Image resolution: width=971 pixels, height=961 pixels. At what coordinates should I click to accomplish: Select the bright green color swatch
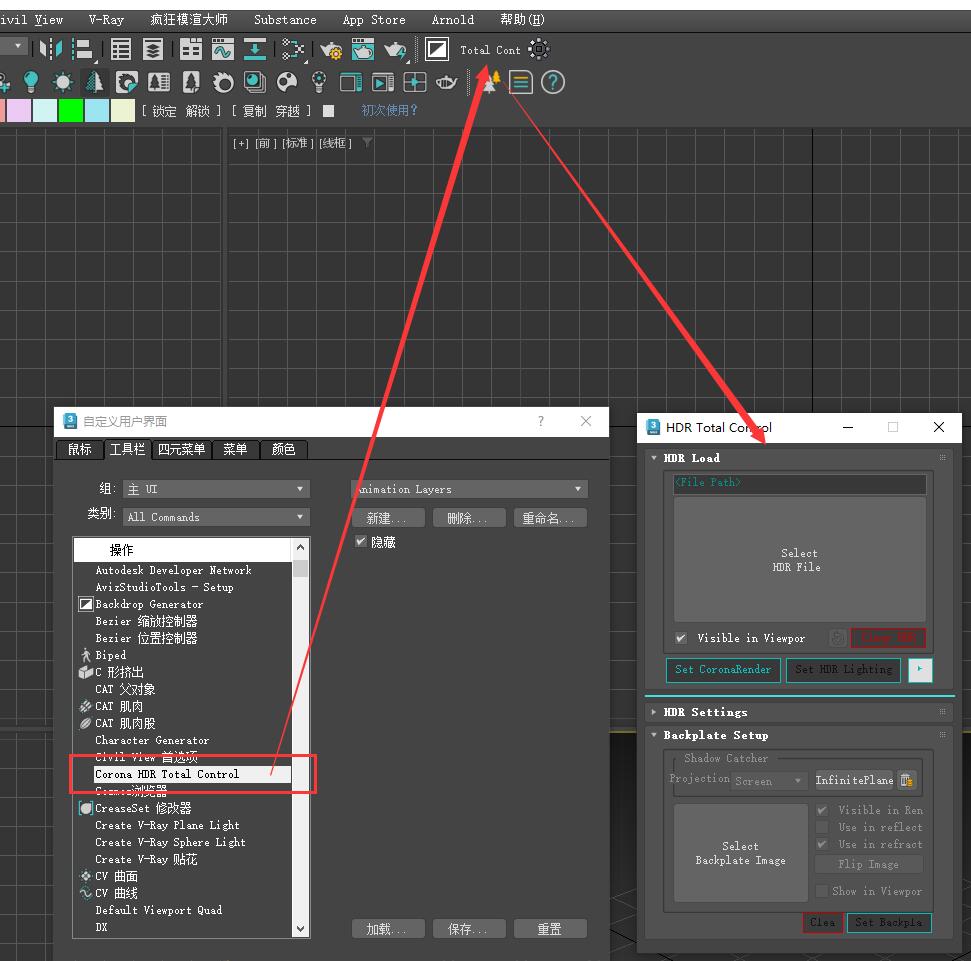71,110
